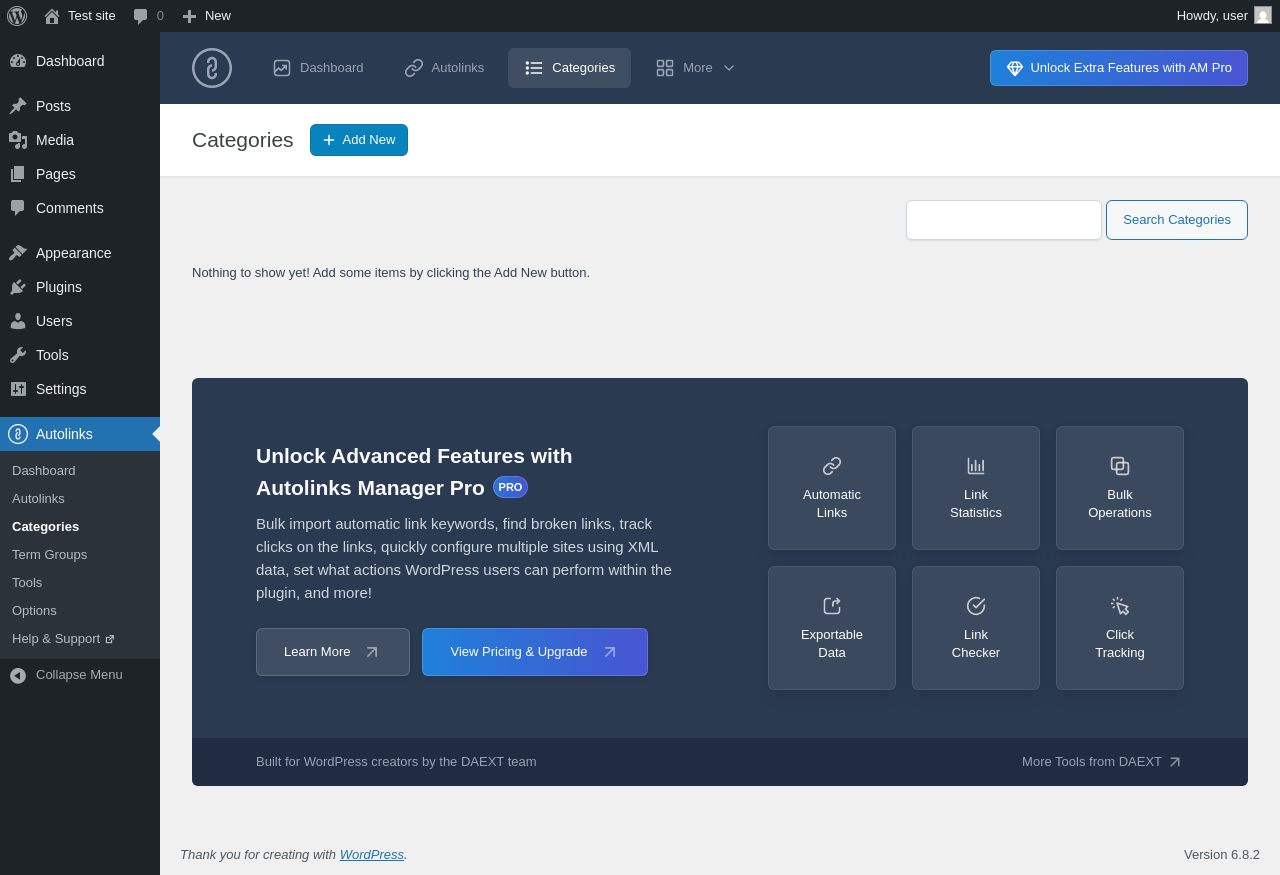The image size is (1280, 875).
Task: Select the Categories tab in plugin header
Action: 569,68
